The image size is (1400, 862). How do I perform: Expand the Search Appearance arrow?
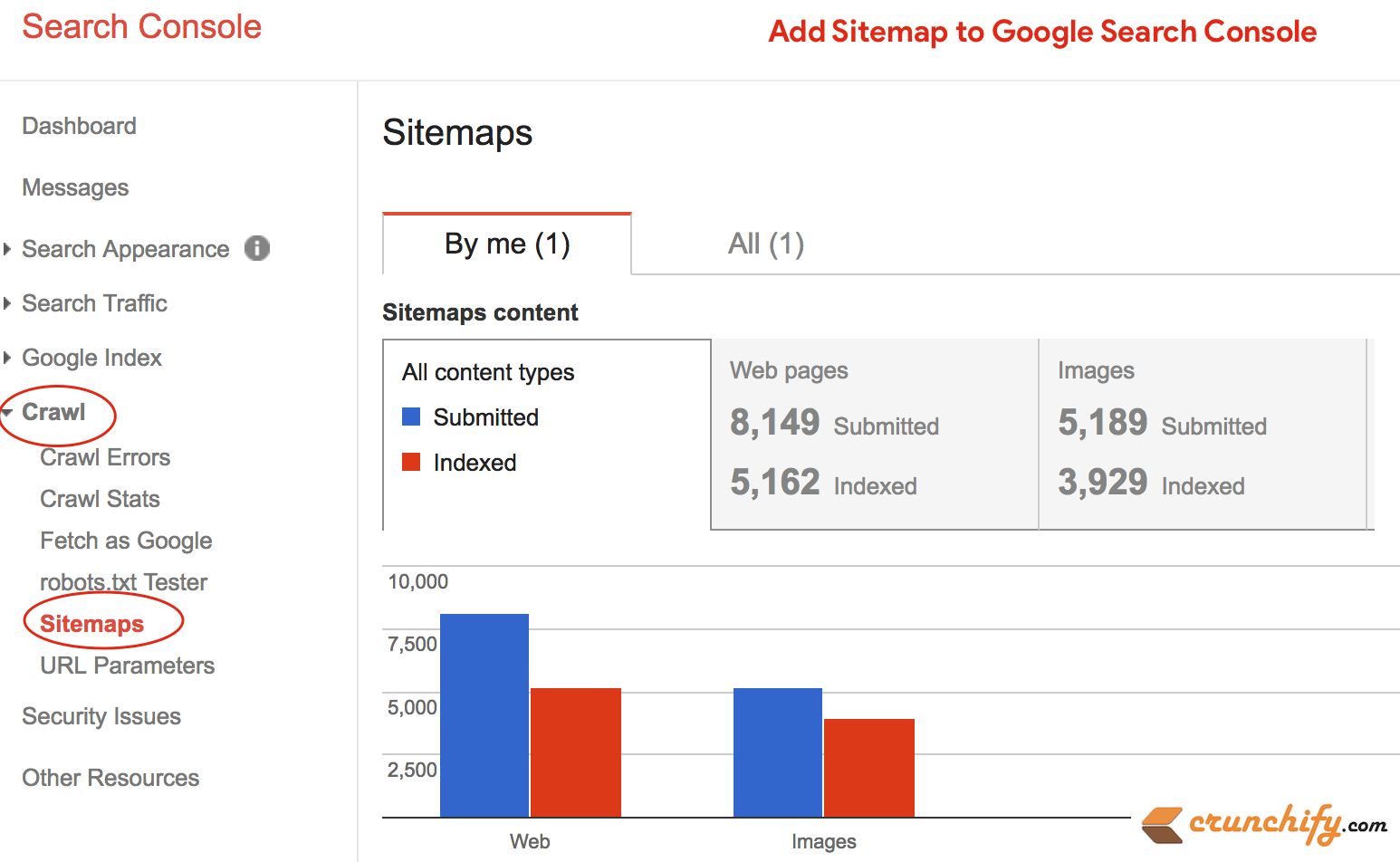7,249
